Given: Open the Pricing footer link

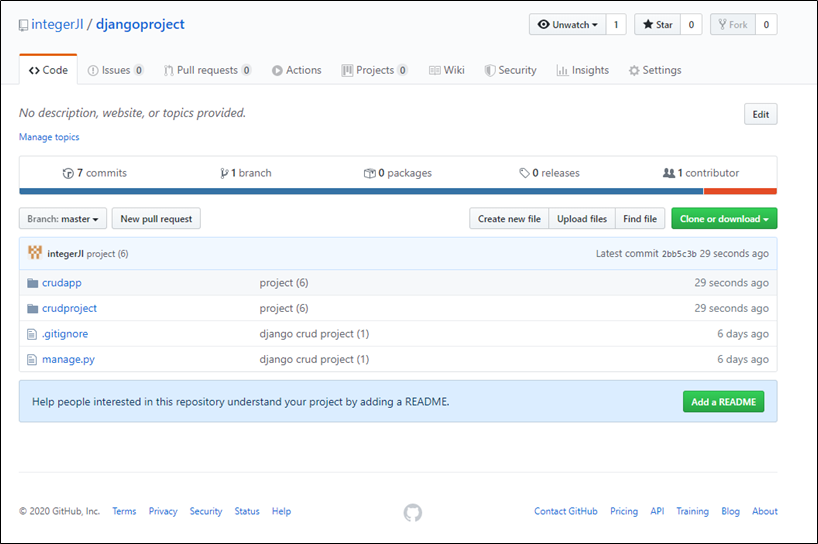Looking at the screenshot, I should click(x=624, y=511).
